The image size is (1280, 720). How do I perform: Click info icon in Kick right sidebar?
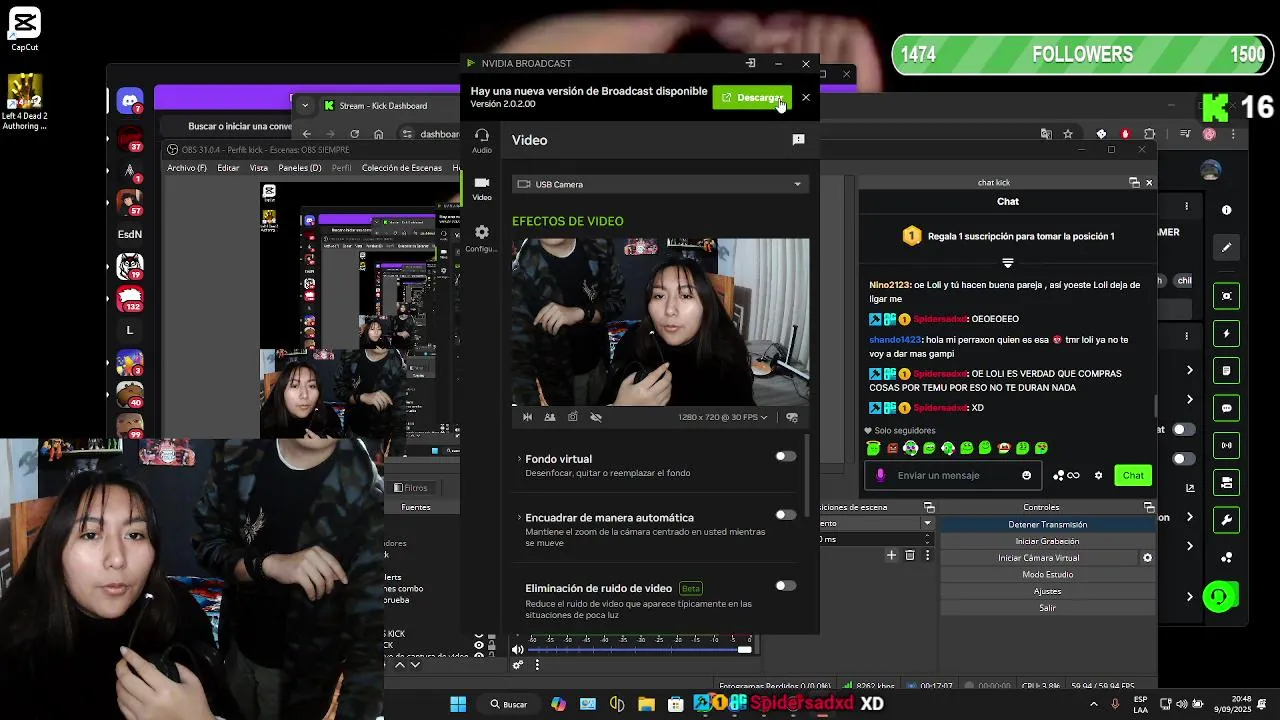coord(1227,210)
